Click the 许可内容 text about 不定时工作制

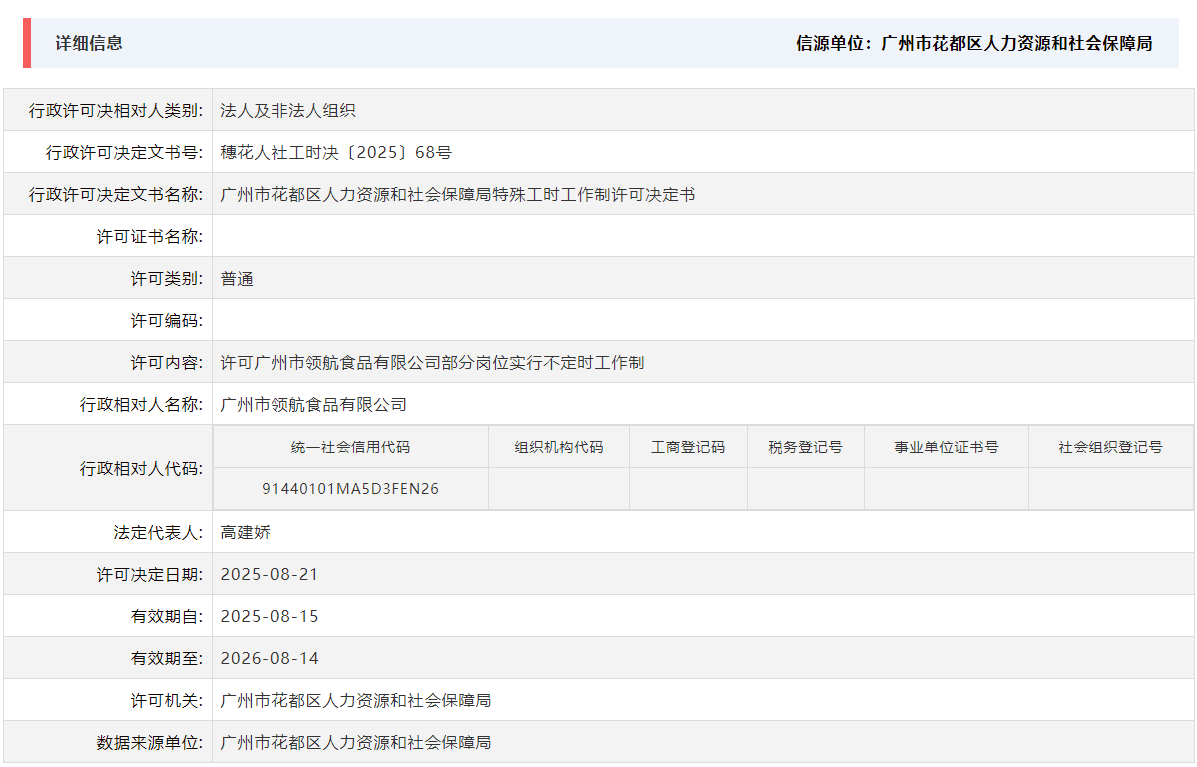[x=432, y=362]
